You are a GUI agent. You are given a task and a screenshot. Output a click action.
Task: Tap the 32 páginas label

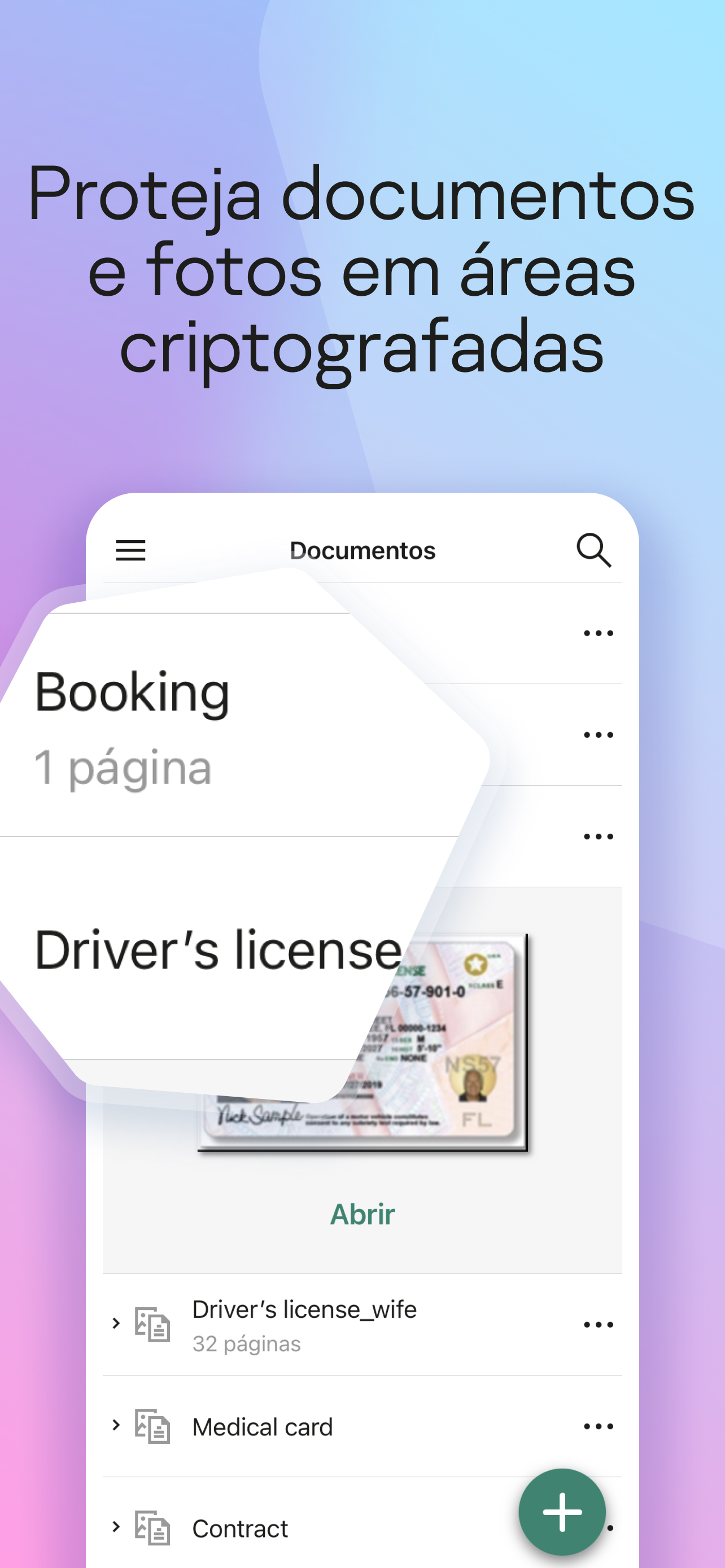point(247,1344)
